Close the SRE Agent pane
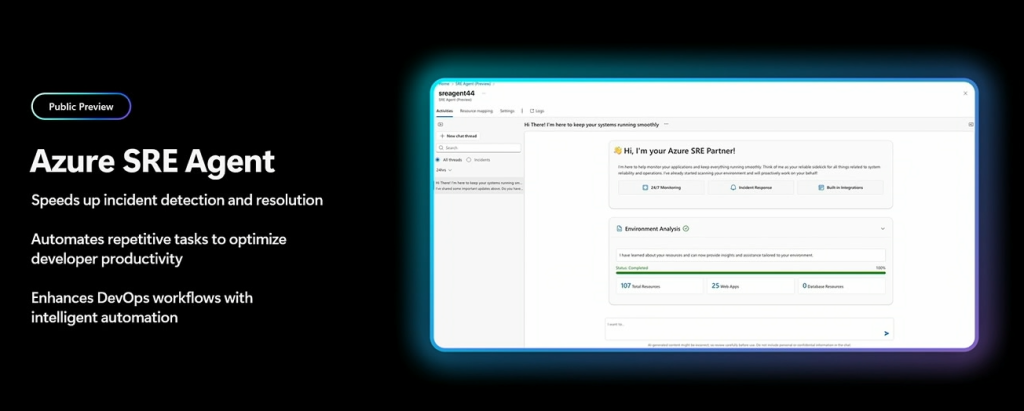Screen dimensions: 1024x411 pos(966,93)
